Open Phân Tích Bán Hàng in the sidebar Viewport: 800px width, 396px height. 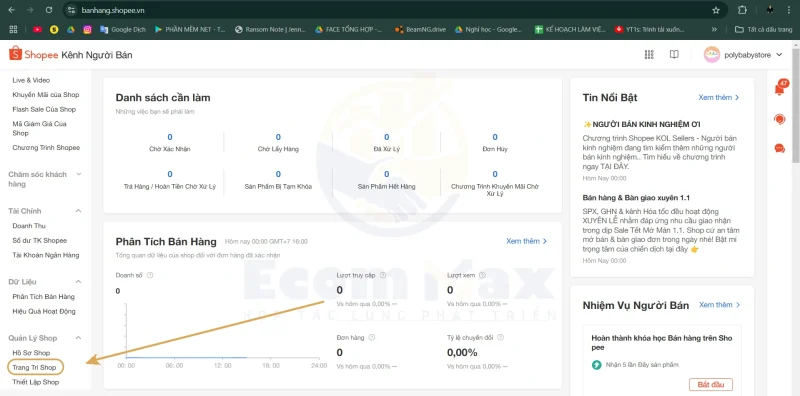pos(43,296)
